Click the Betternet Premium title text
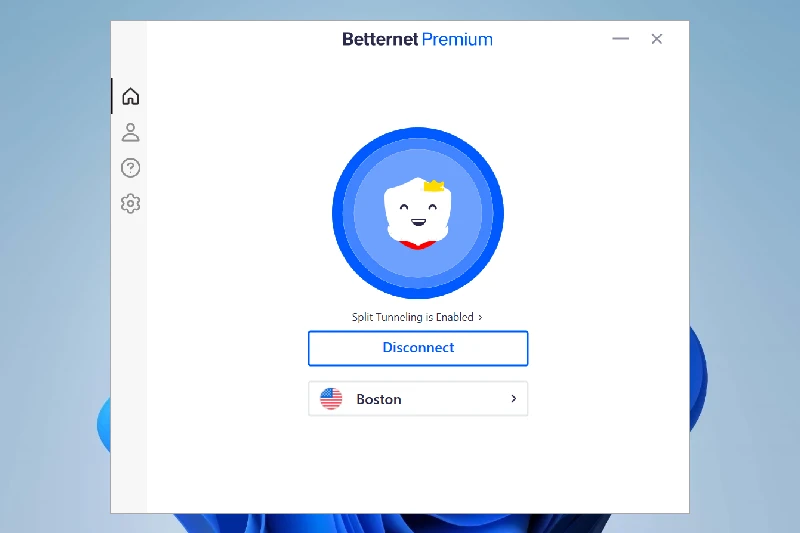Image resolution: width=800 pixels, height=533 pixels. click(x=417, y=39)
